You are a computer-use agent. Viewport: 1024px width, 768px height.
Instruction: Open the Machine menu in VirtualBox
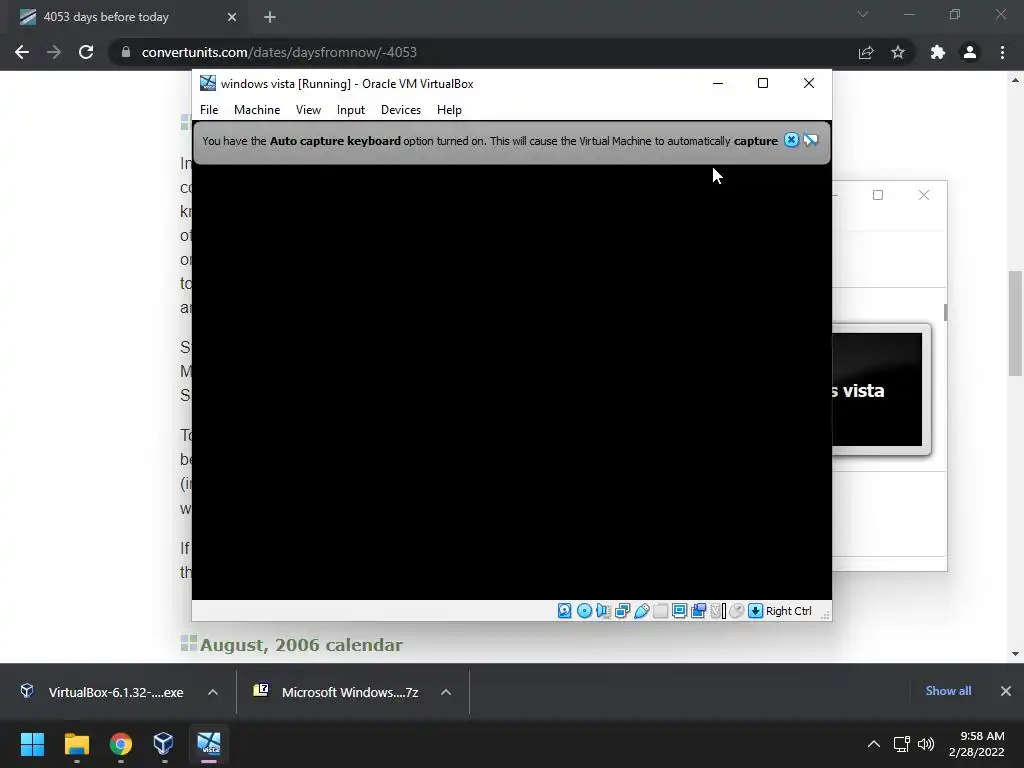[x=257, y=110]
